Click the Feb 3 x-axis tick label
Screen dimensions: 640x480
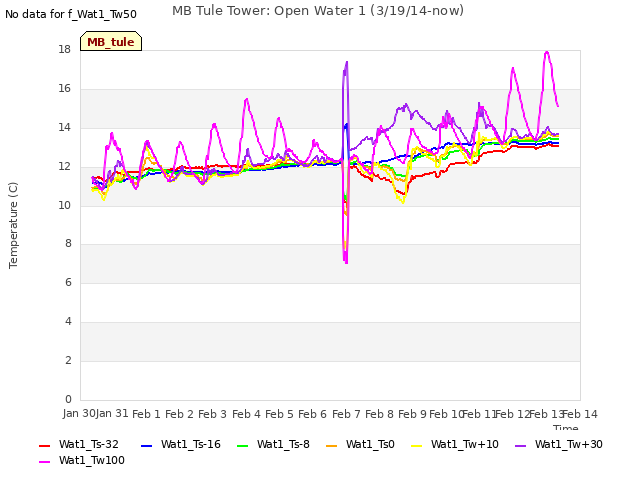point(212,414)
